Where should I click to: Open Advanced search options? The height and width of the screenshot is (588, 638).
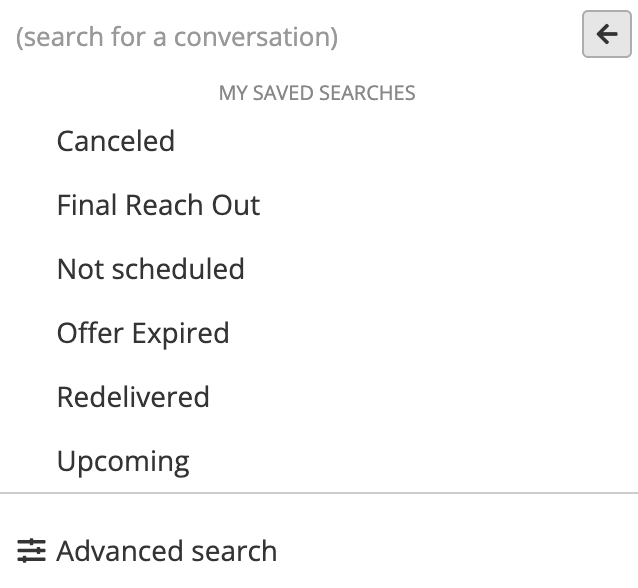(147, 551)
